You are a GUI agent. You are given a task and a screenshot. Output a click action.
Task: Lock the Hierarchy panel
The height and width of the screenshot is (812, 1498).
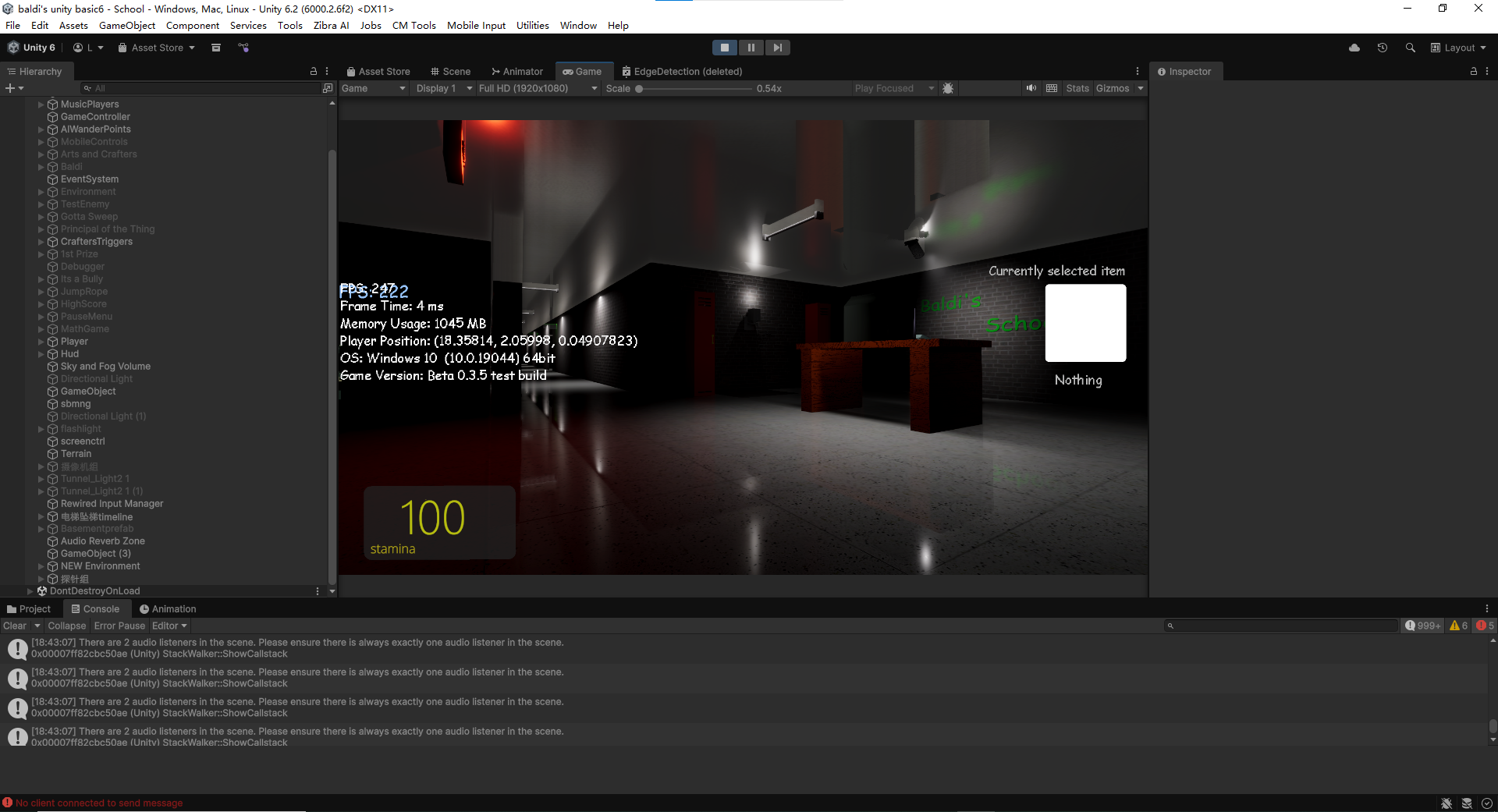314,71
